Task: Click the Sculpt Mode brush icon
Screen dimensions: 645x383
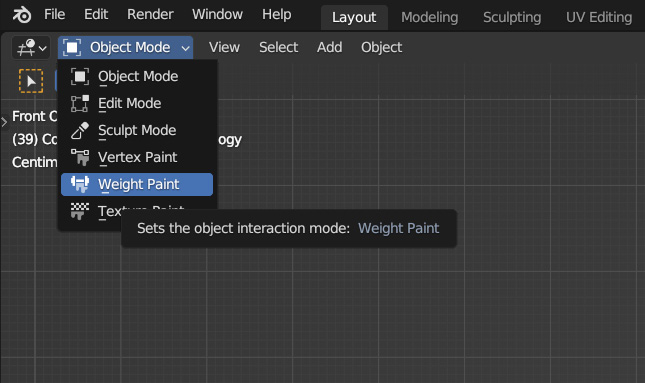Action: point(80,130)
